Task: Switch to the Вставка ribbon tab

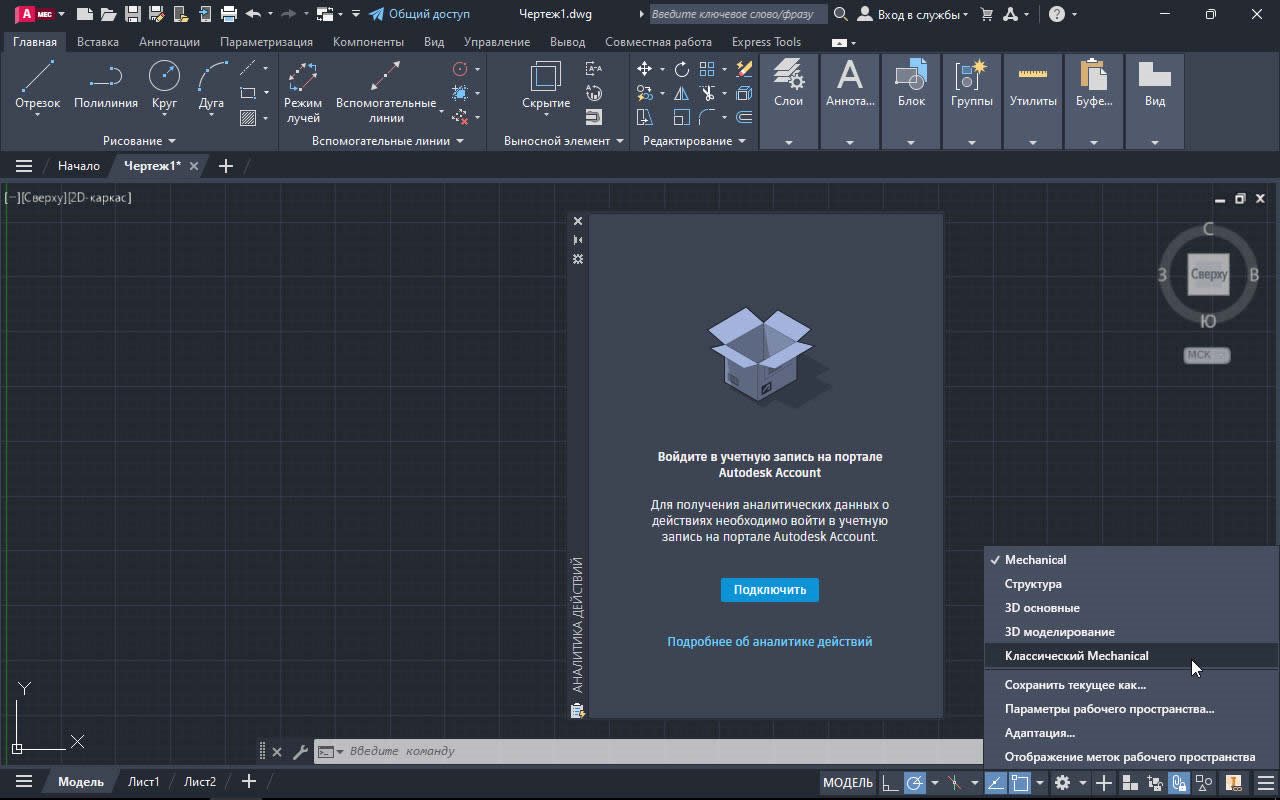Action: click(97, 42)
